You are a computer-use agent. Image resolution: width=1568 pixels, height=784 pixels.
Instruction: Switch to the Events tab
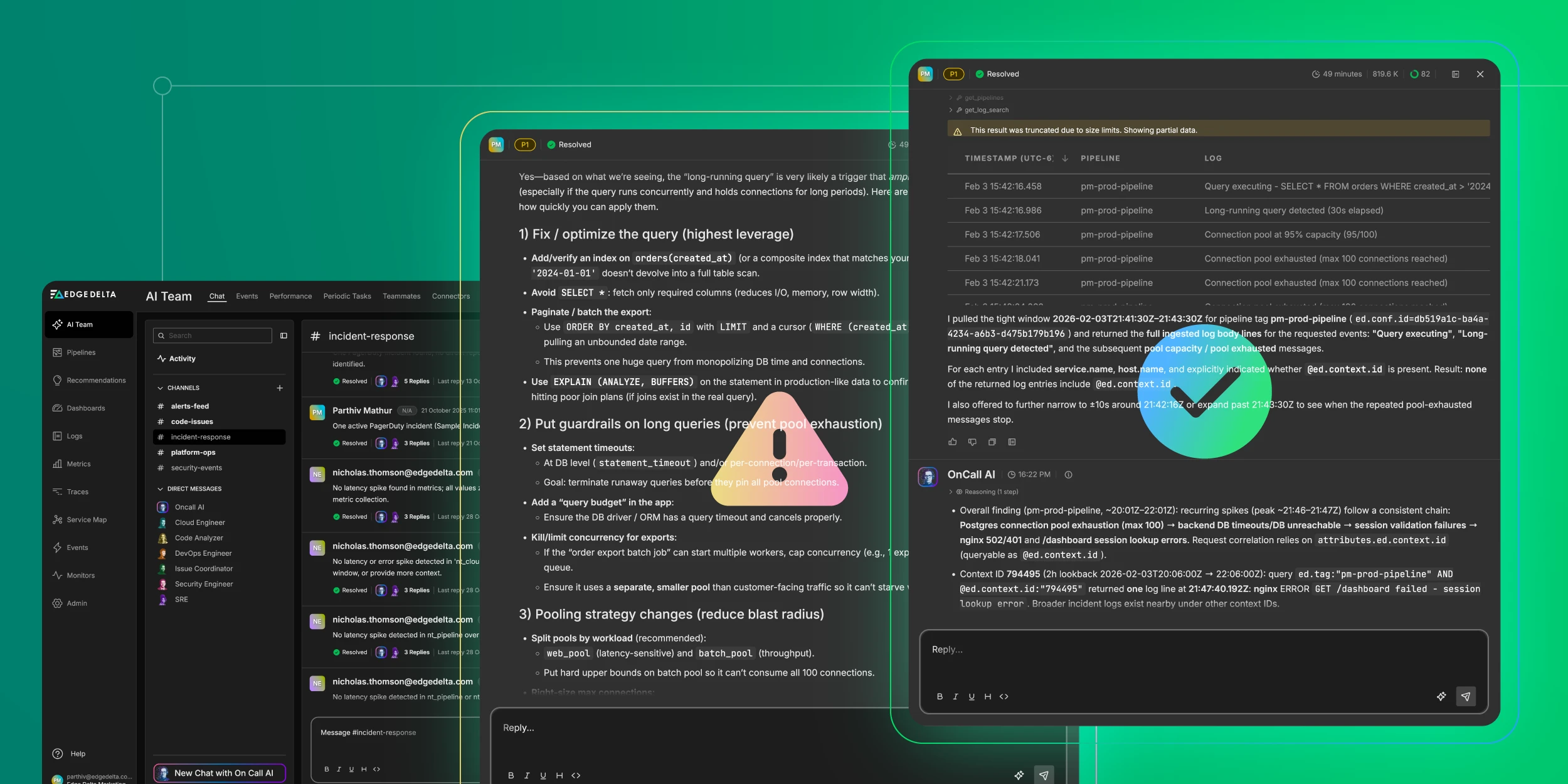tap(247, 295)
